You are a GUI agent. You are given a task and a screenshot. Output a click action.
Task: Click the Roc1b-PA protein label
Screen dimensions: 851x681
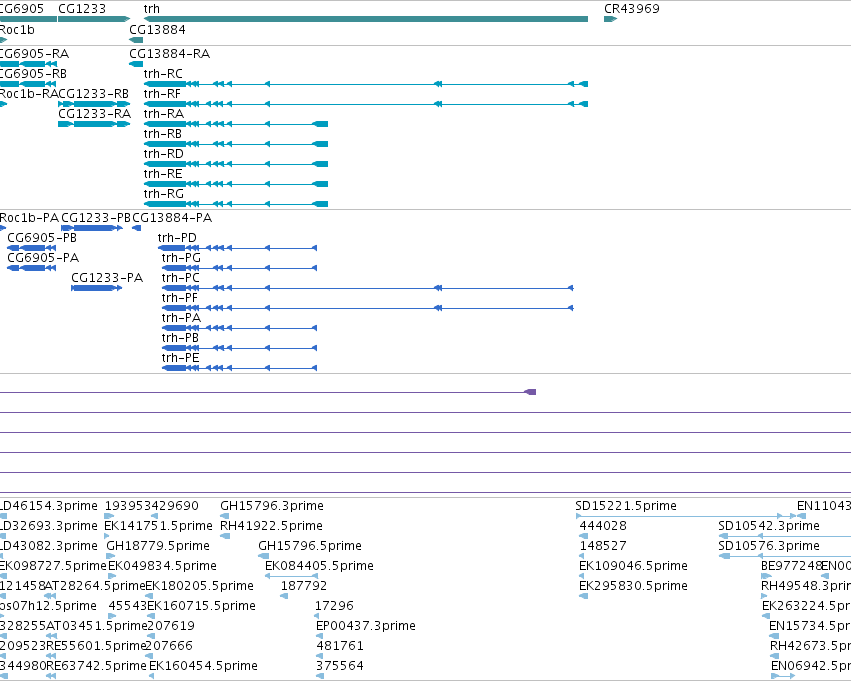pos(29,218)
